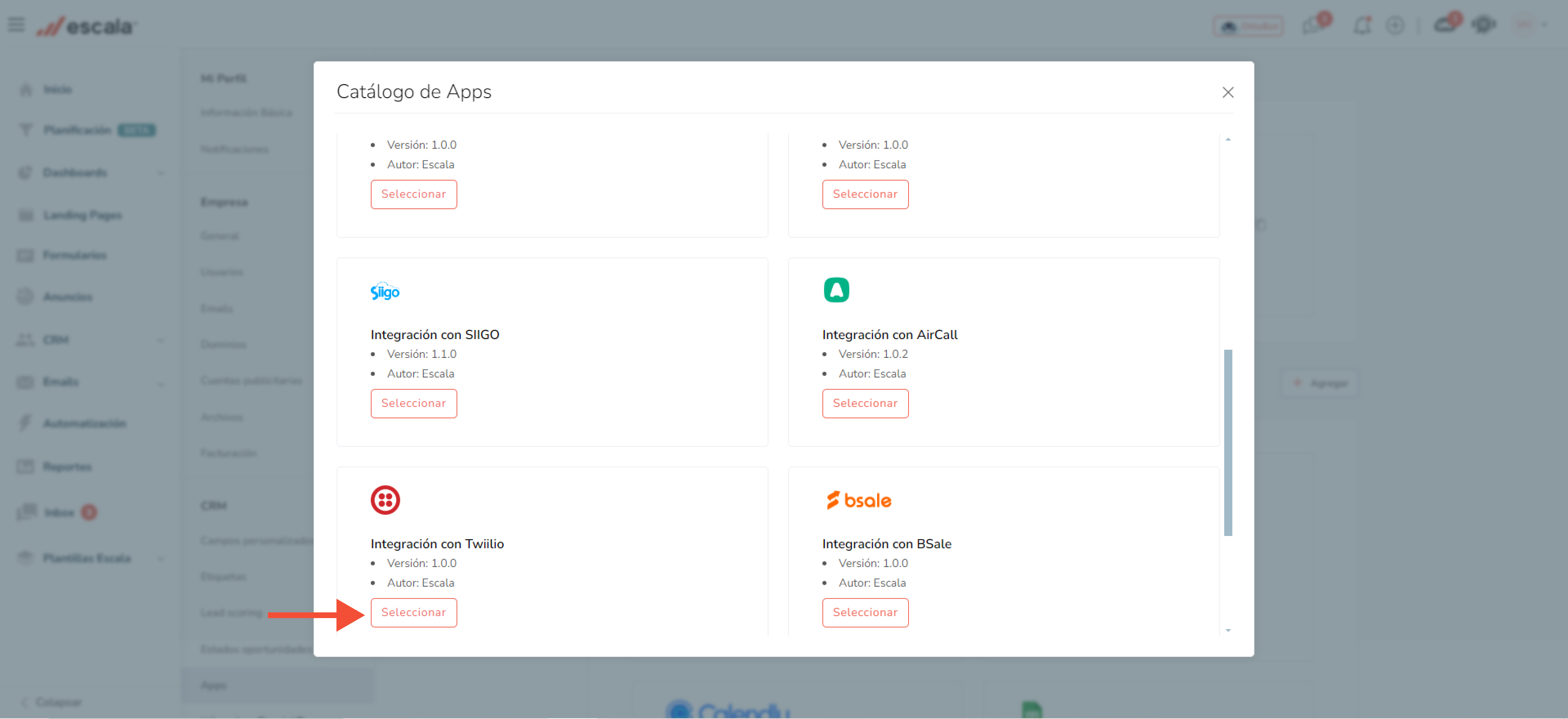Open the chat messages icon with badge

(x=1316, y=25)
